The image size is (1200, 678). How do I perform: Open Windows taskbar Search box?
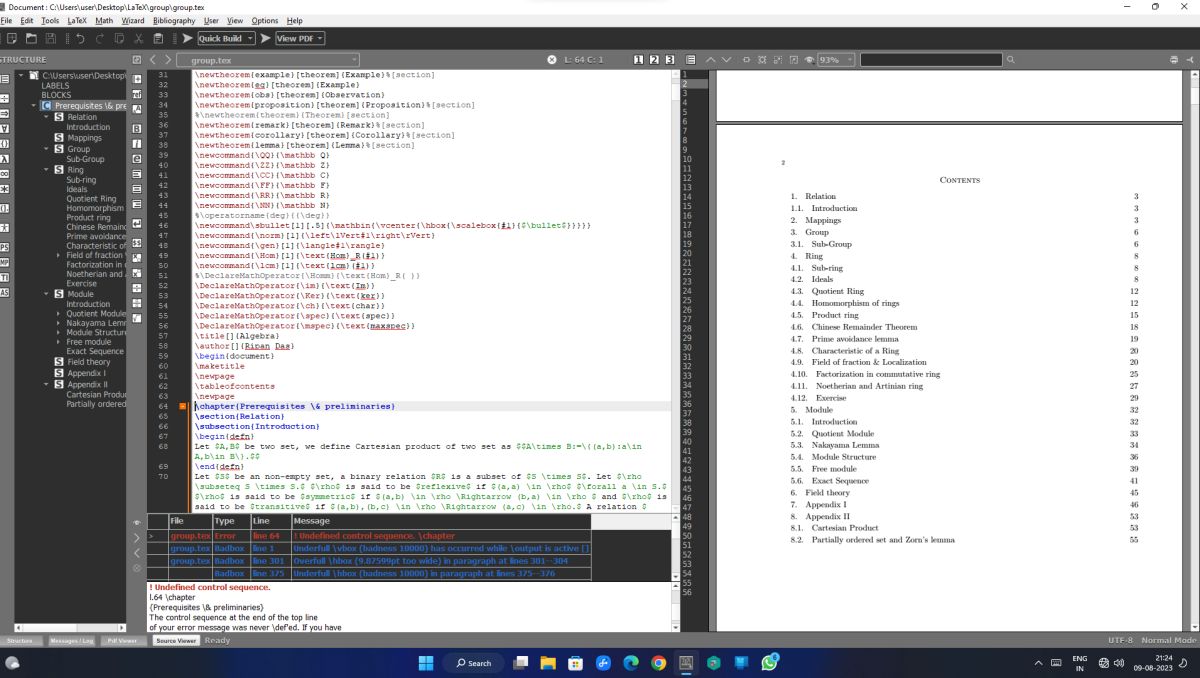473,662
